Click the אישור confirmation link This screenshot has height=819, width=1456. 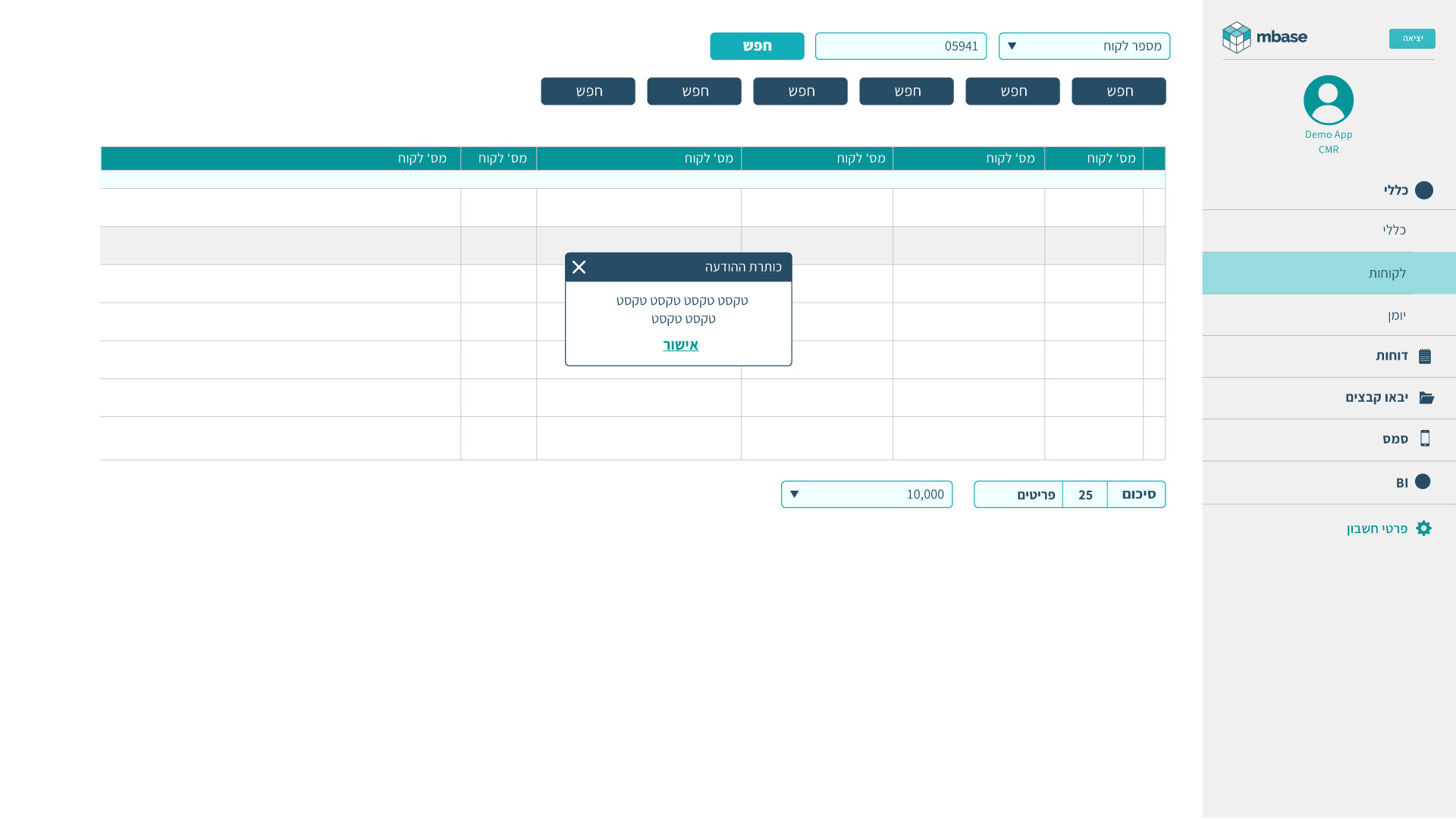(x=680, y=345)
